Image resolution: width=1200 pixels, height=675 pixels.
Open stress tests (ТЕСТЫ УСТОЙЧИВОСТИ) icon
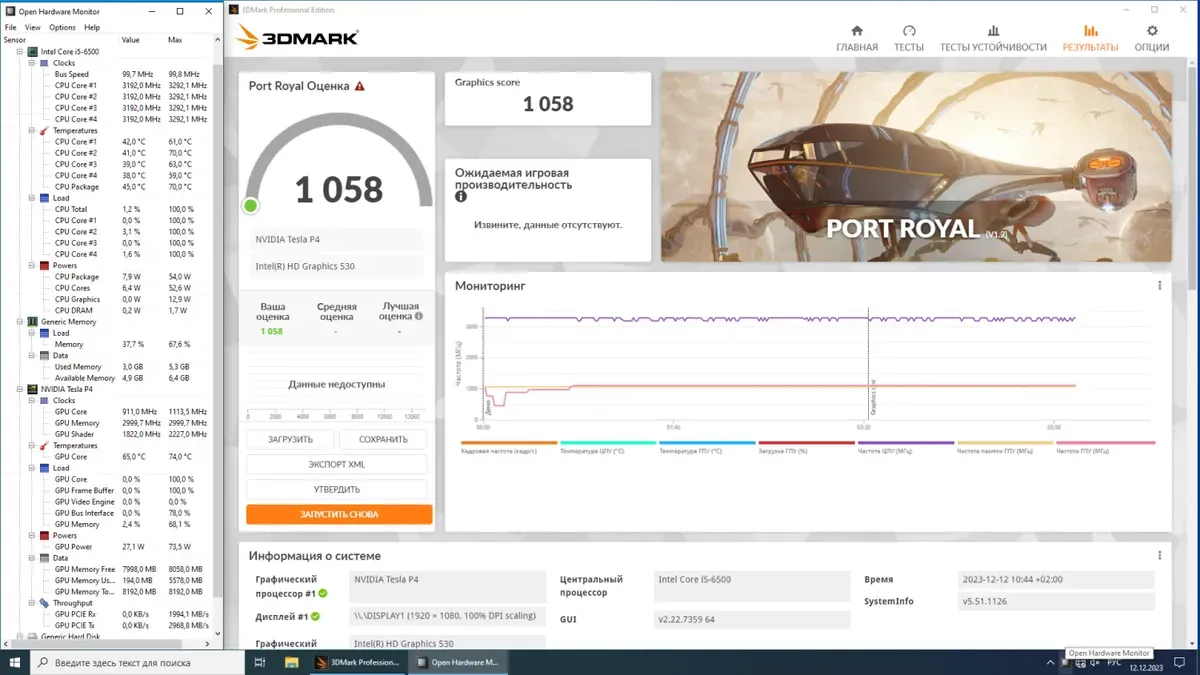(993, 31)
